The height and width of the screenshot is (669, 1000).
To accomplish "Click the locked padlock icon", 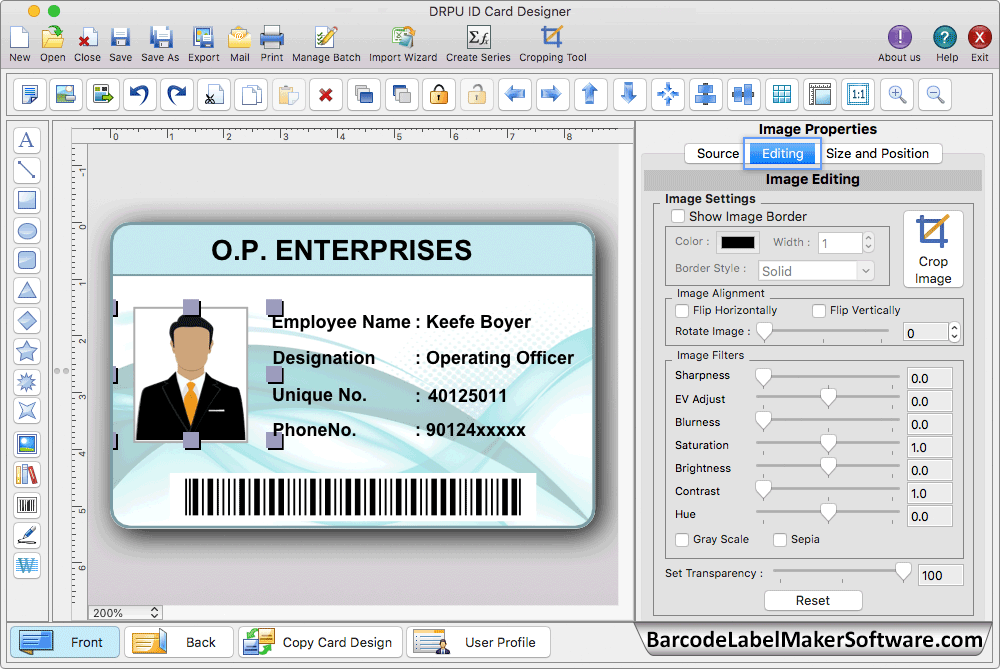I will coord(439,95).
